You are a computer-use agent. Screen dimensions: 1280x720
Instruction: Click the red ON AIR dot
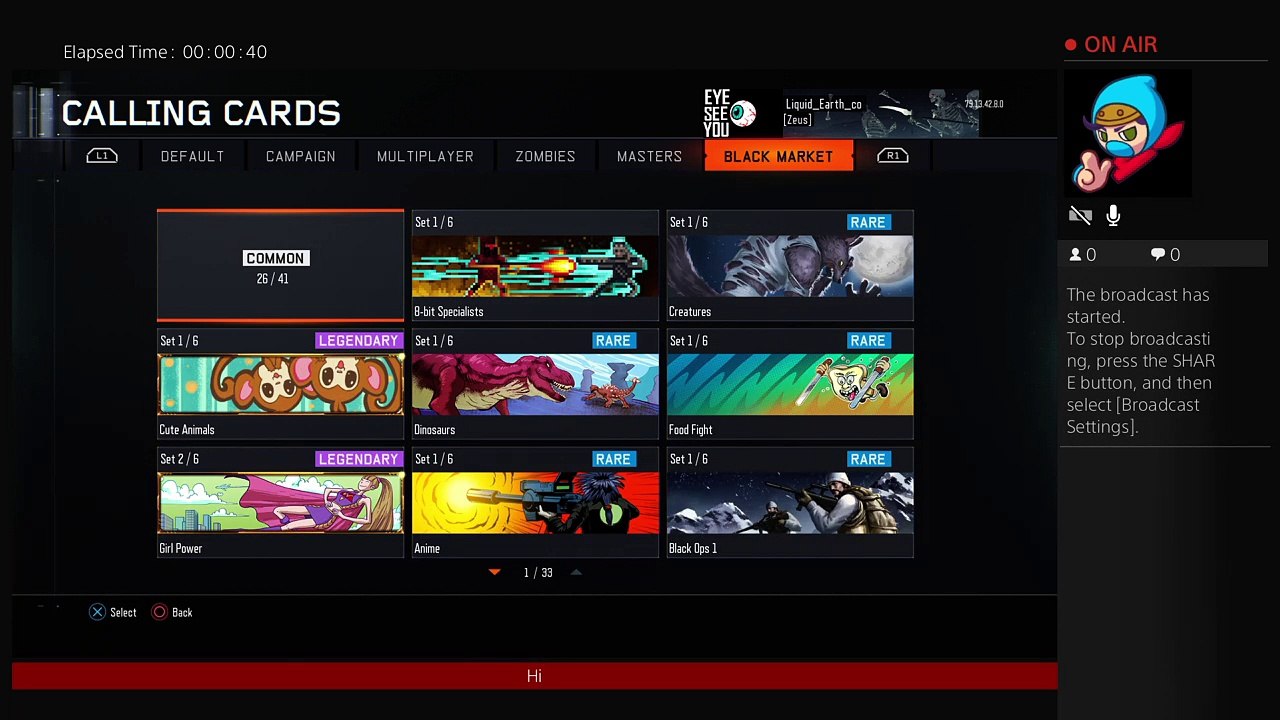point(1071,45)
